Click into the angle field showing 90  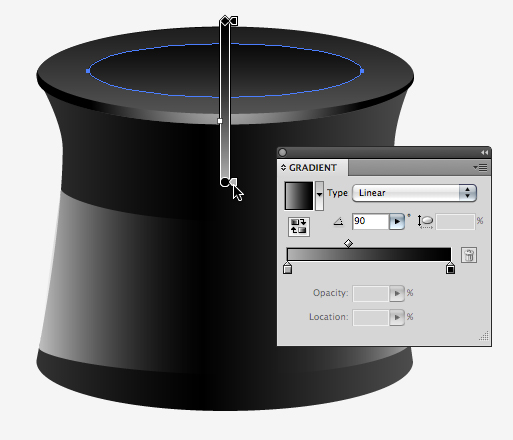[x=371, y=222]
